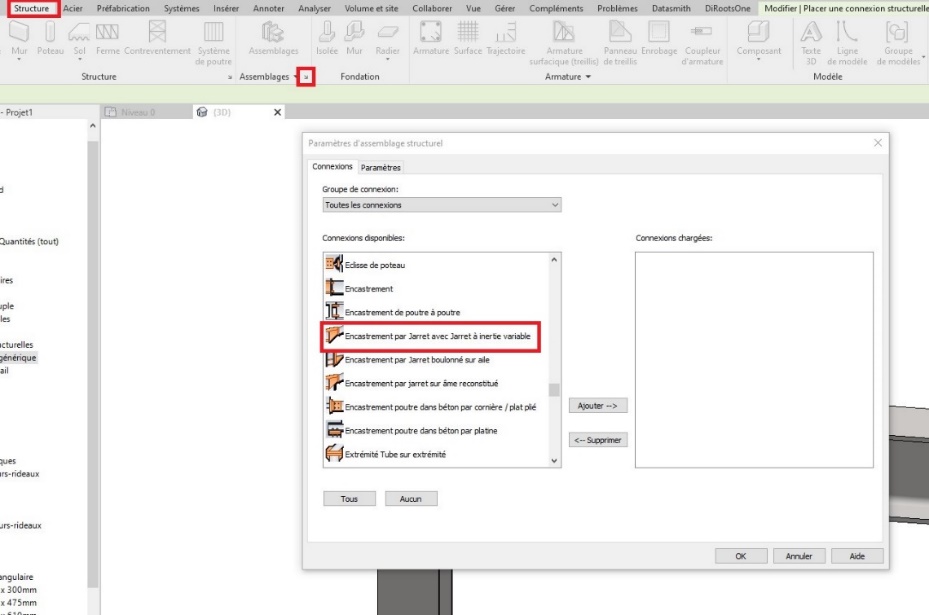The height and width of the screenshot is (615, 929).
Task: Select the Enrobage cover tool
Action: pyautogui.click(x=659, y=39)
